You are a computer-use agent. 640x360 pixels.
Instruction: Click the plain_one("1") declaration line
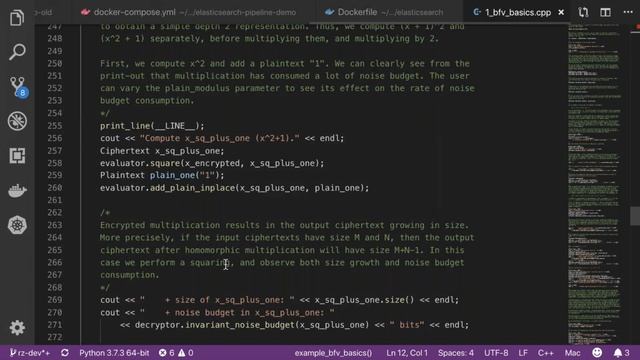click(162, 175)
